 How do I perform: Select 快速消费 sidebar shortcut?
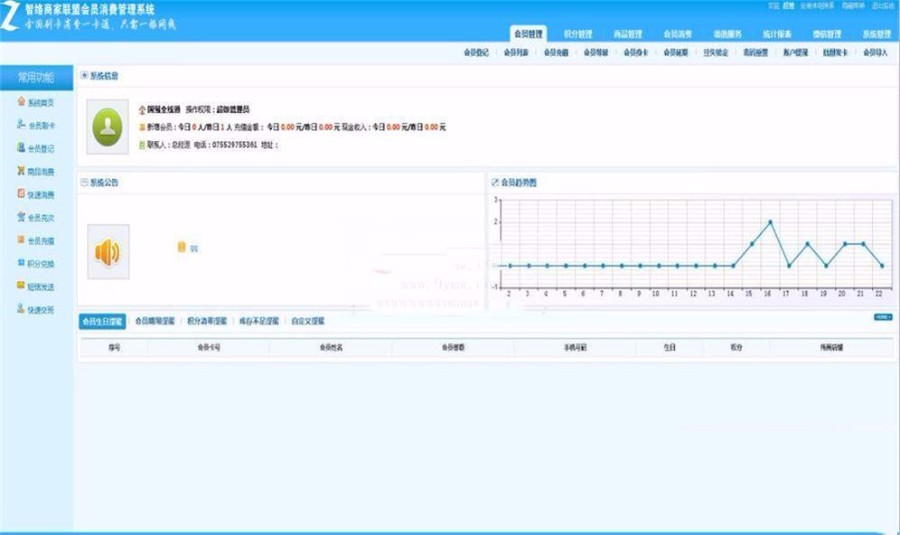tap(21, 194)
